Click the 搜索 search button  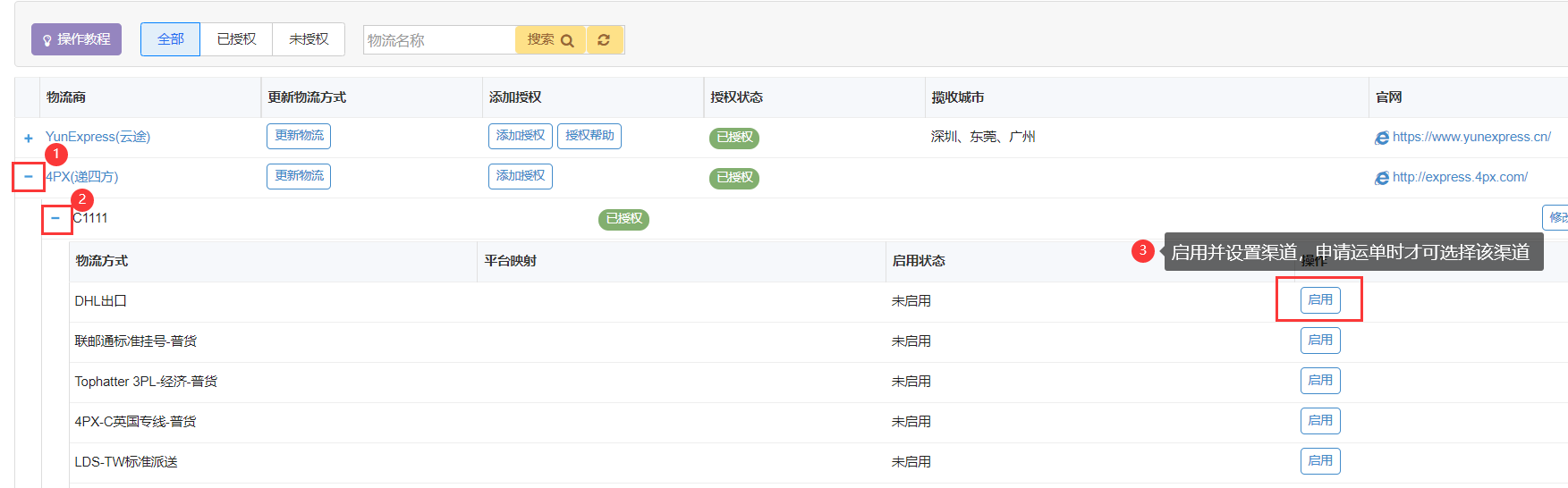click(549, 40)
